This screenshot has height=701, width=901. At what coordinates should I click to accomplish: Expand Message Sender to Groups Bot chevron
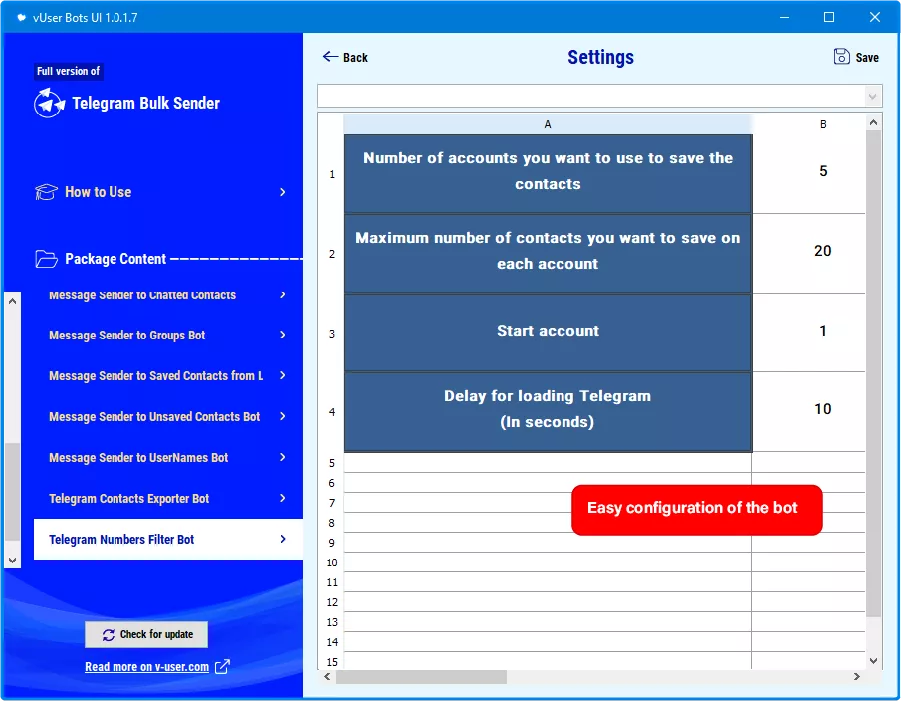point(283,335)
